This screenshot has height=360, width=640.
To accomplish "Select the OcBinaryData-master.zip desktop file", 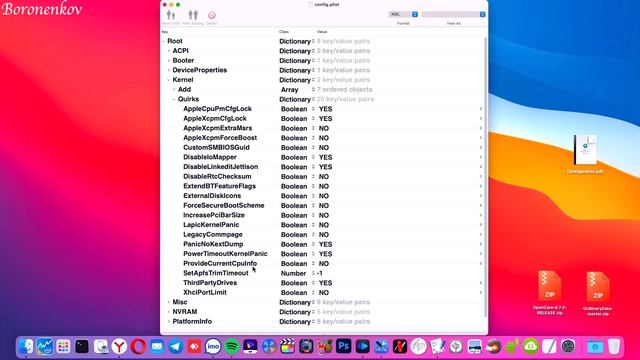I will point(598,293).
